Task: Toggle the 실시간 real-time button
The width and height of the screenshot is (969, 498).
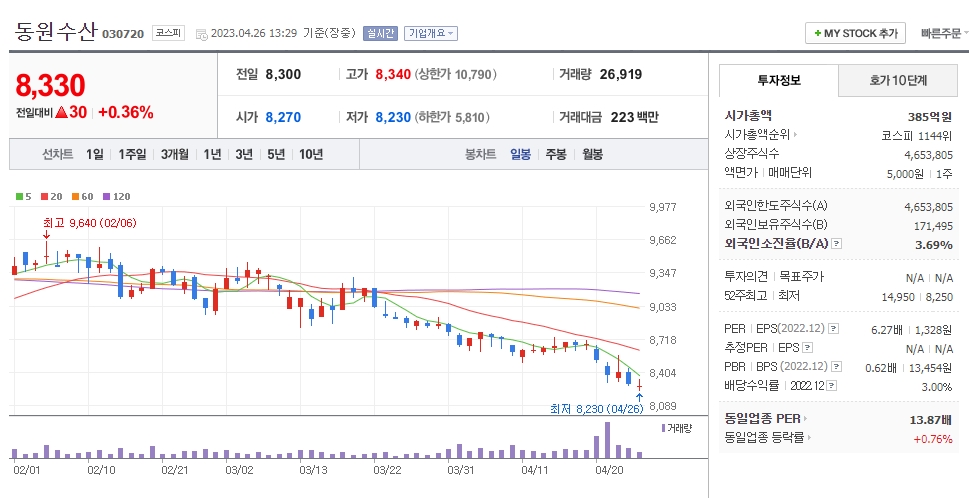Action: [x=380, y=33]
